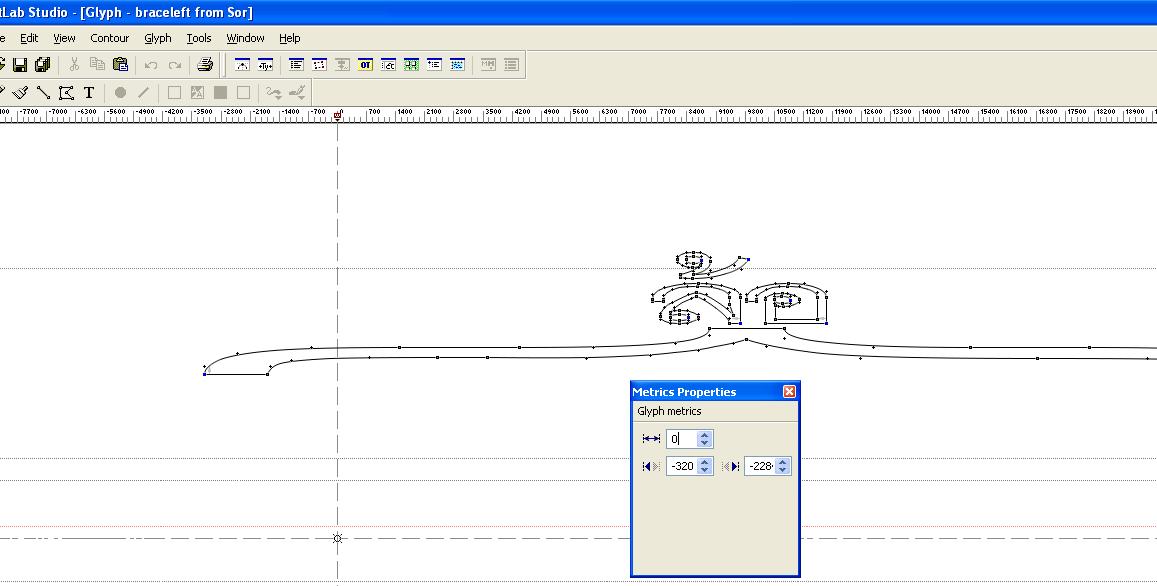Open the green Font window icon
The width and height of the screenshot is (1157, 586).
coord(411,65)
